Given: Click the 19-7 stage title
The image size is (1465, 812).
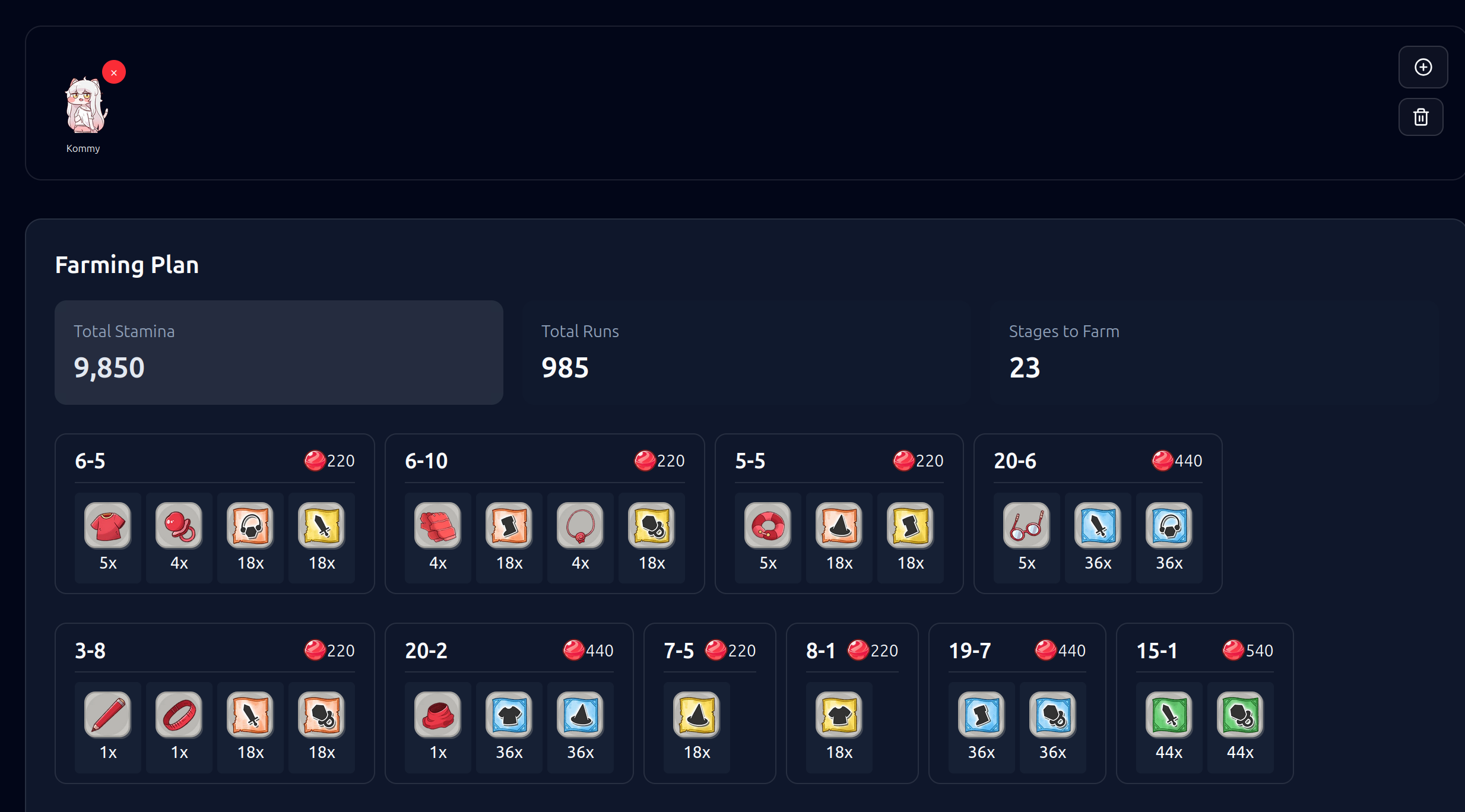Looking at the screenshot, I should coord(969,651).
